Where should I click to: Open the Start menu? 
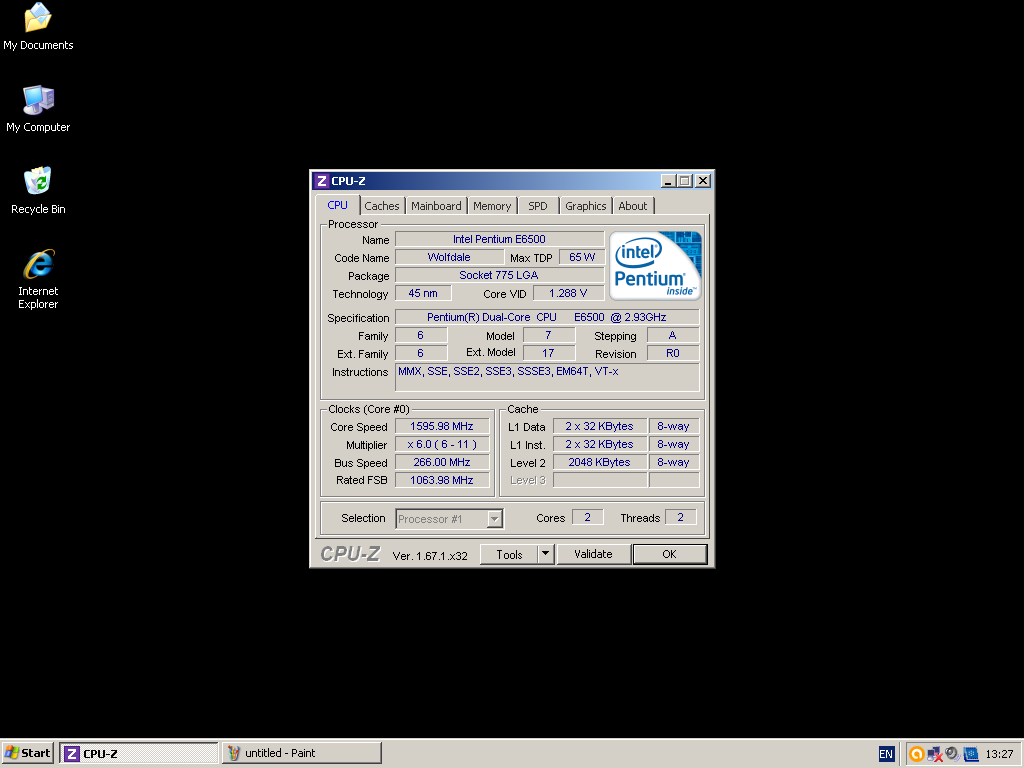pyautogui.click(x=28, y=753)
